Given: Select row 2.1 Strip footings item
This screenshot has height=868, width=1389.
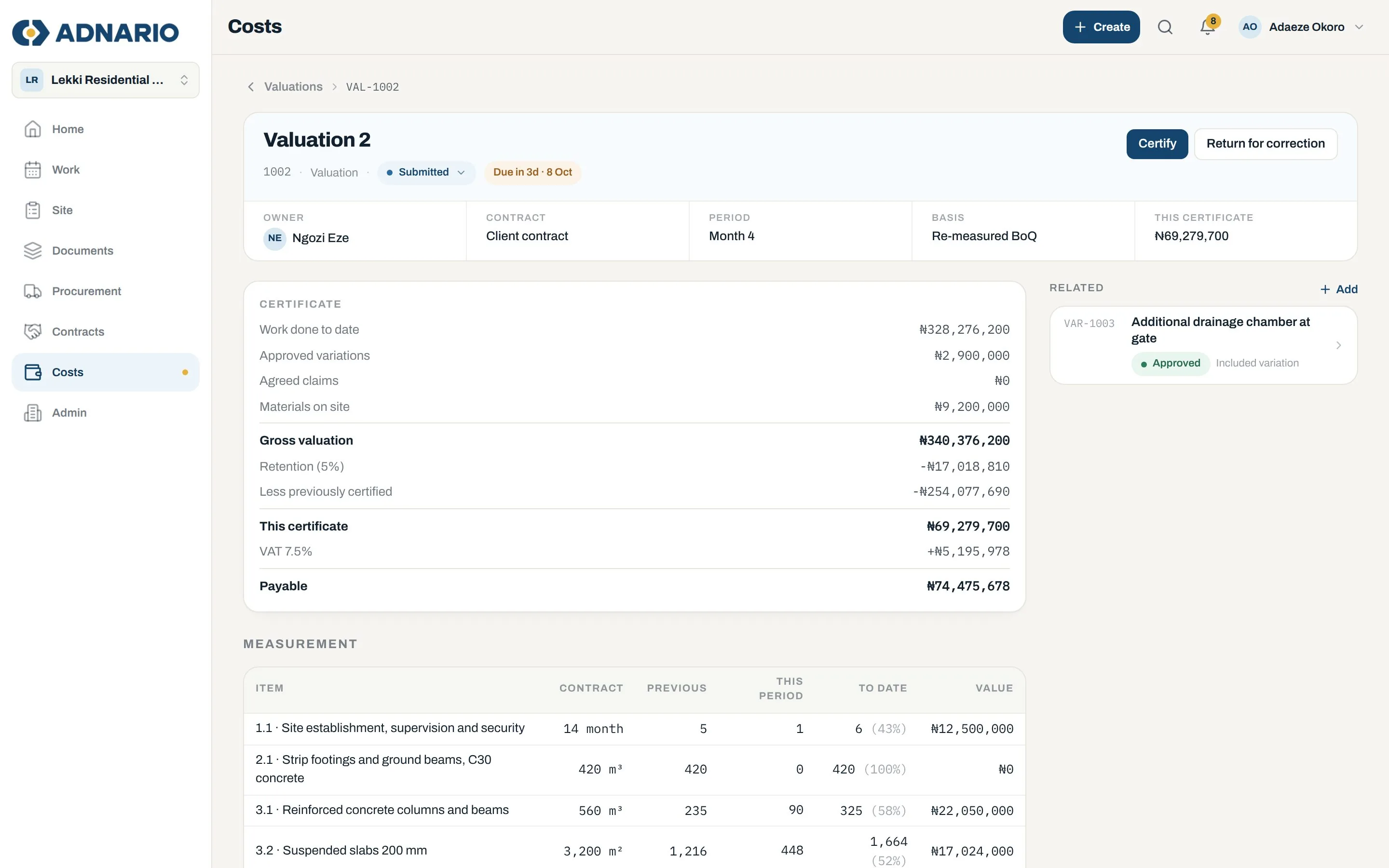Looking at the screenshot, I should point(634,769).
